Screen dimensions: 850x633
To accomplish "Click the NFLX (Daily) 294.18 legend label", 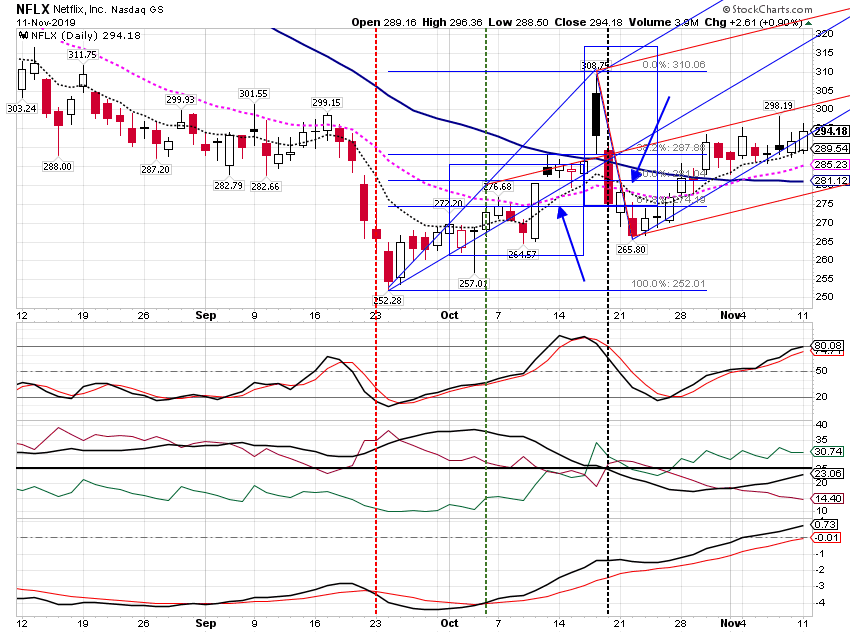I will pos(86,36).
